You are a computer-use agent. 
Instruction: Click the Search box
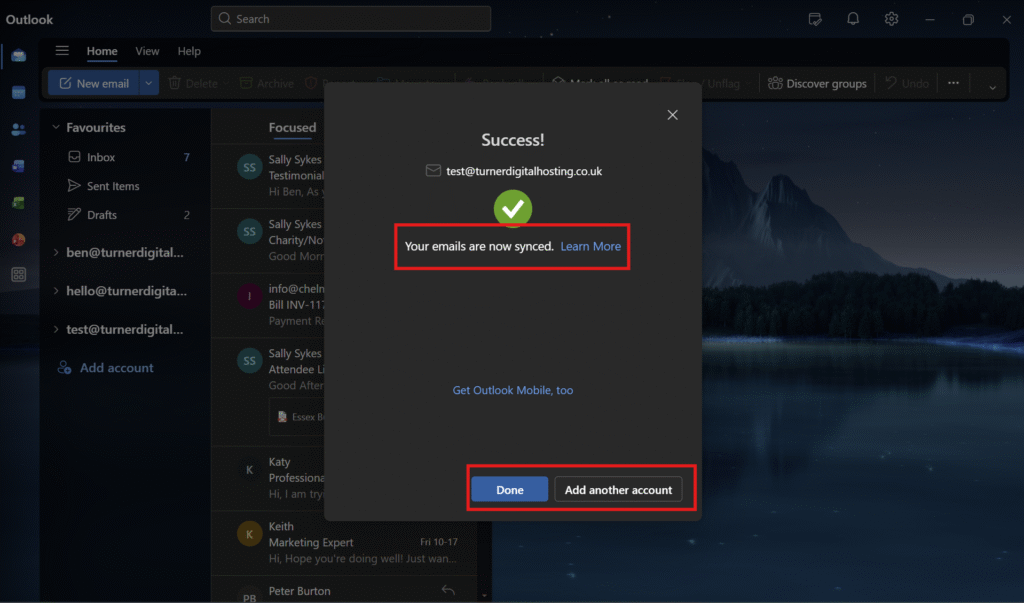(351, 19)
